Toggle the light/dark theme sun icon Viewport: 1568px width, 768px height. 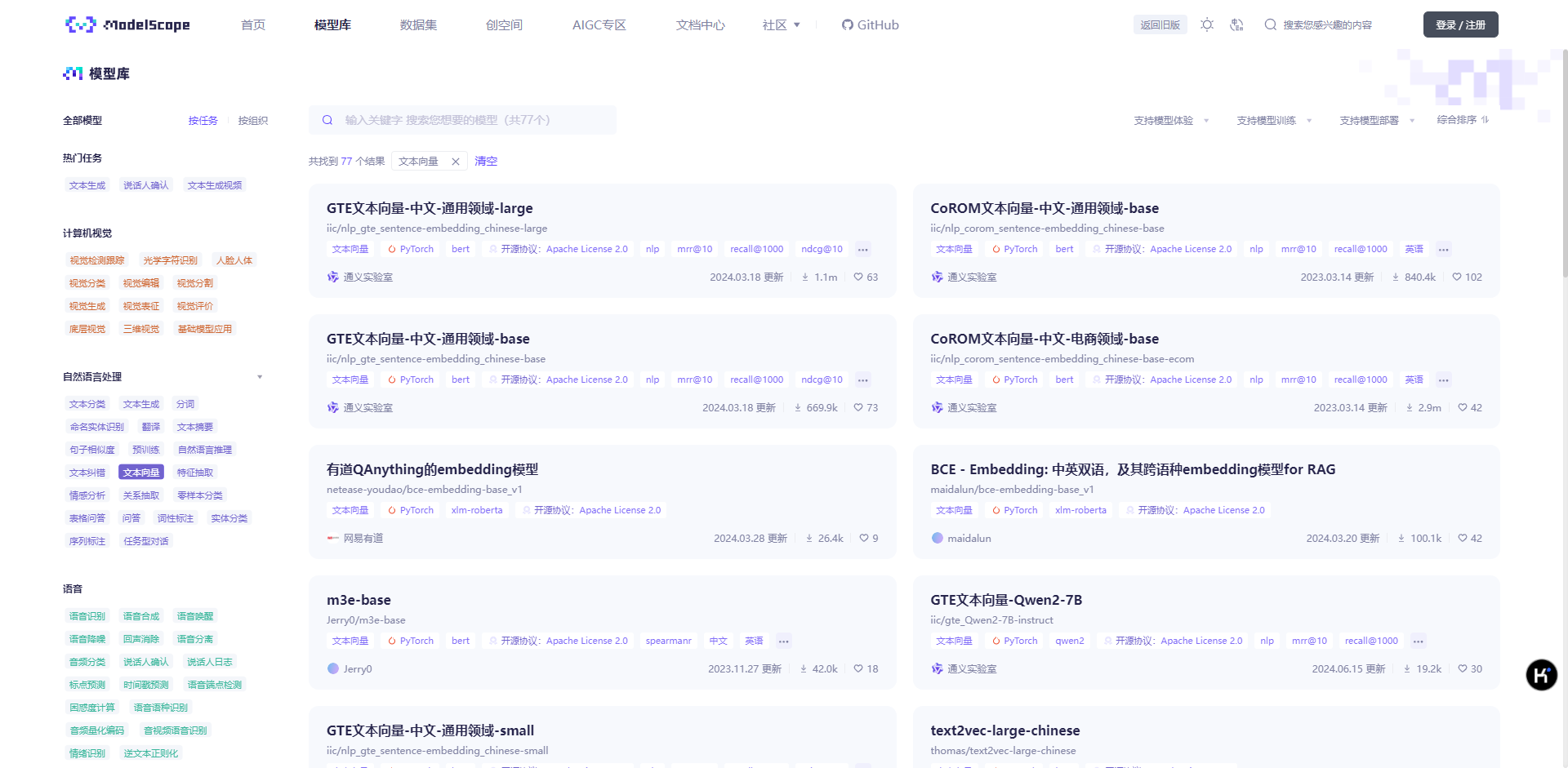pyautogui.click(x=1207, y=24)
